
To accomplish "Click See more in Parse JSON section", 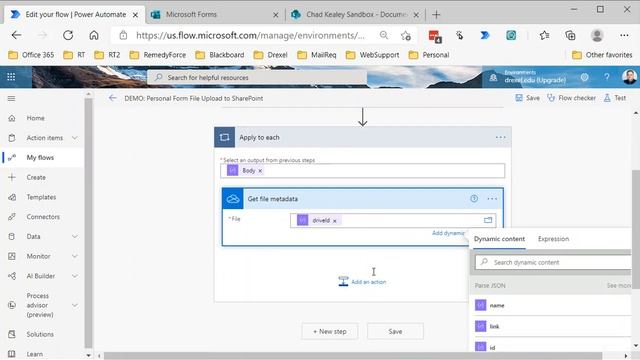I will [619, 286].
